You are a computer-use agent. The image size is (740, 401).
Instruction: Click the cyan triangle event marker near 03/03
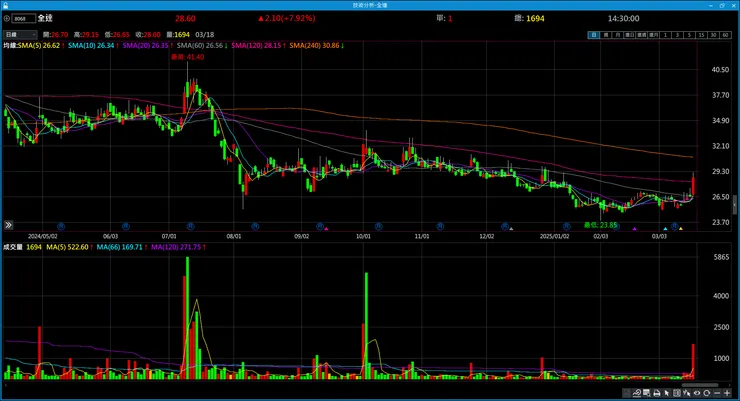(x=665, y=229)
